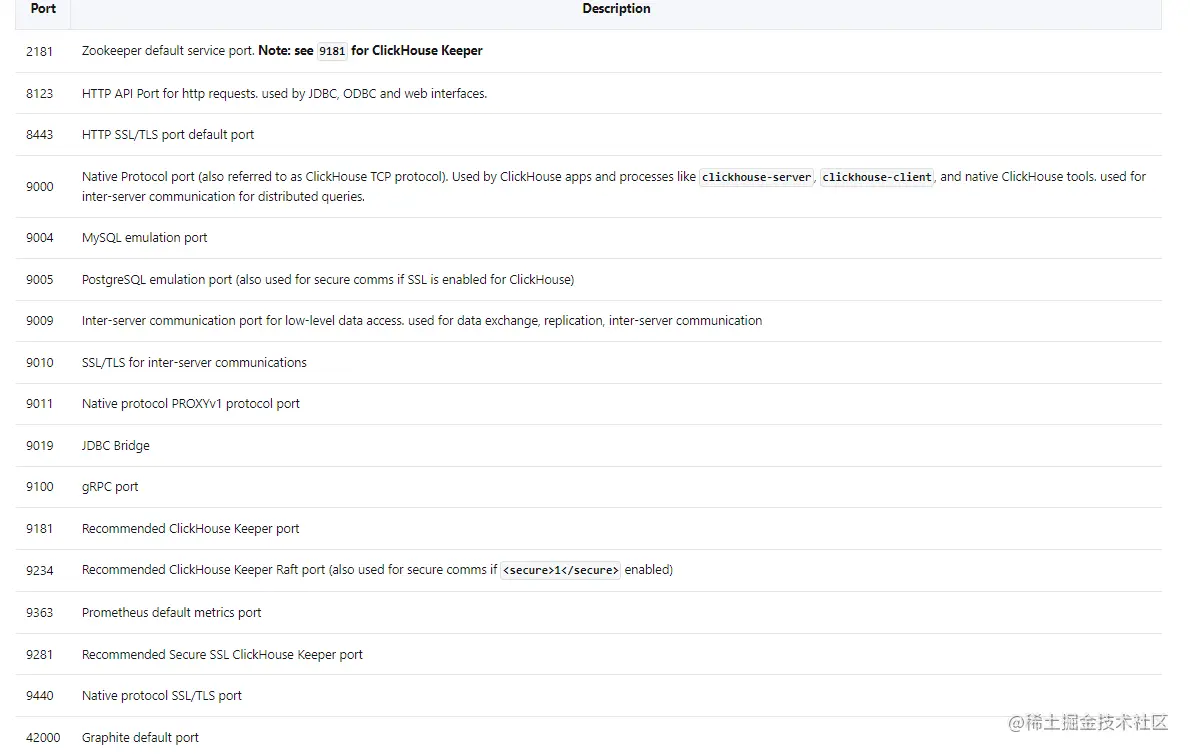Click the "clickhouse-client" code label
This screenshot has width=1190, height=754.
876,177
